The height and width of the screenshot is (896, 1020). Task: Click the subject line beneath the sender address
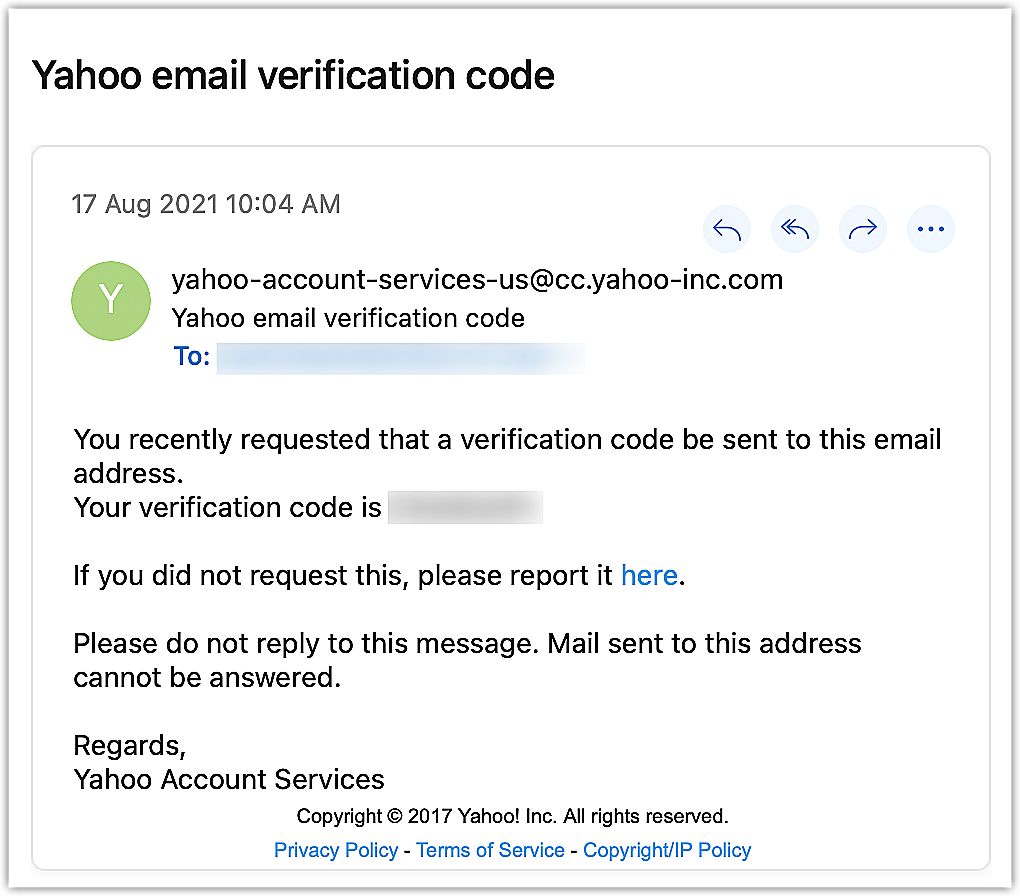[x=348, y=319]
